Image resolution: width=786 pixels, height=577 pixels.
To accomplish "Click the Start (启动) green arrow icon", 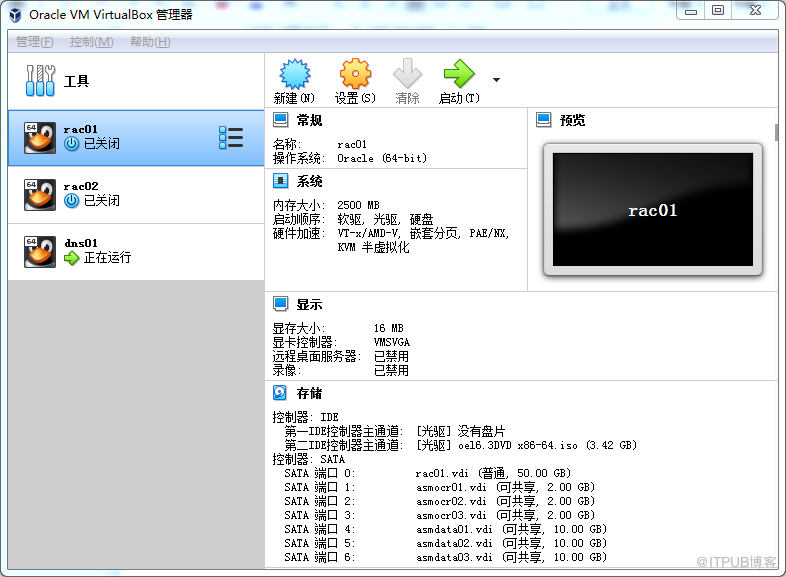I will pyautogui.click(x=459, y=75).
